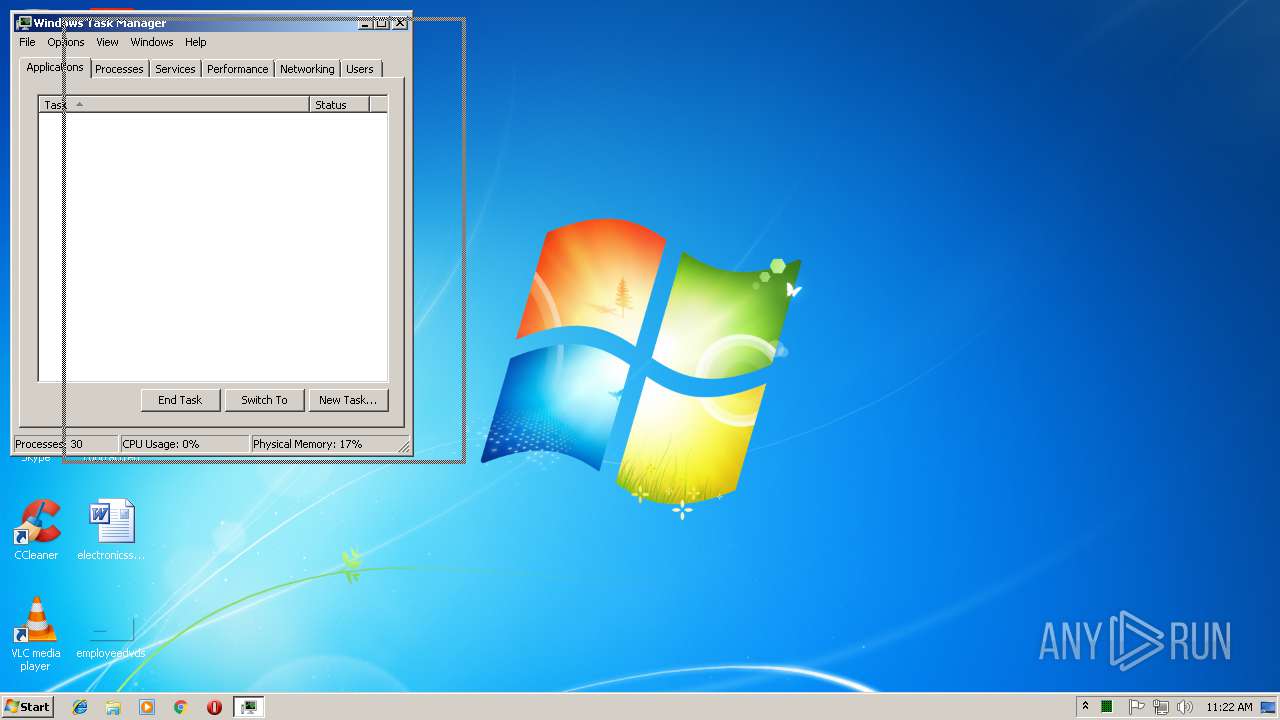Minimize the Task Manager window

[x=366, y=23]
